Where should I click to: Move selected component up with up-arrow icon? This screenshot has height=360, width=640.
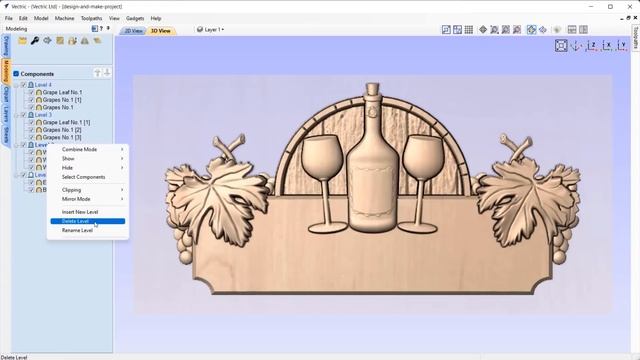point(97,73)
